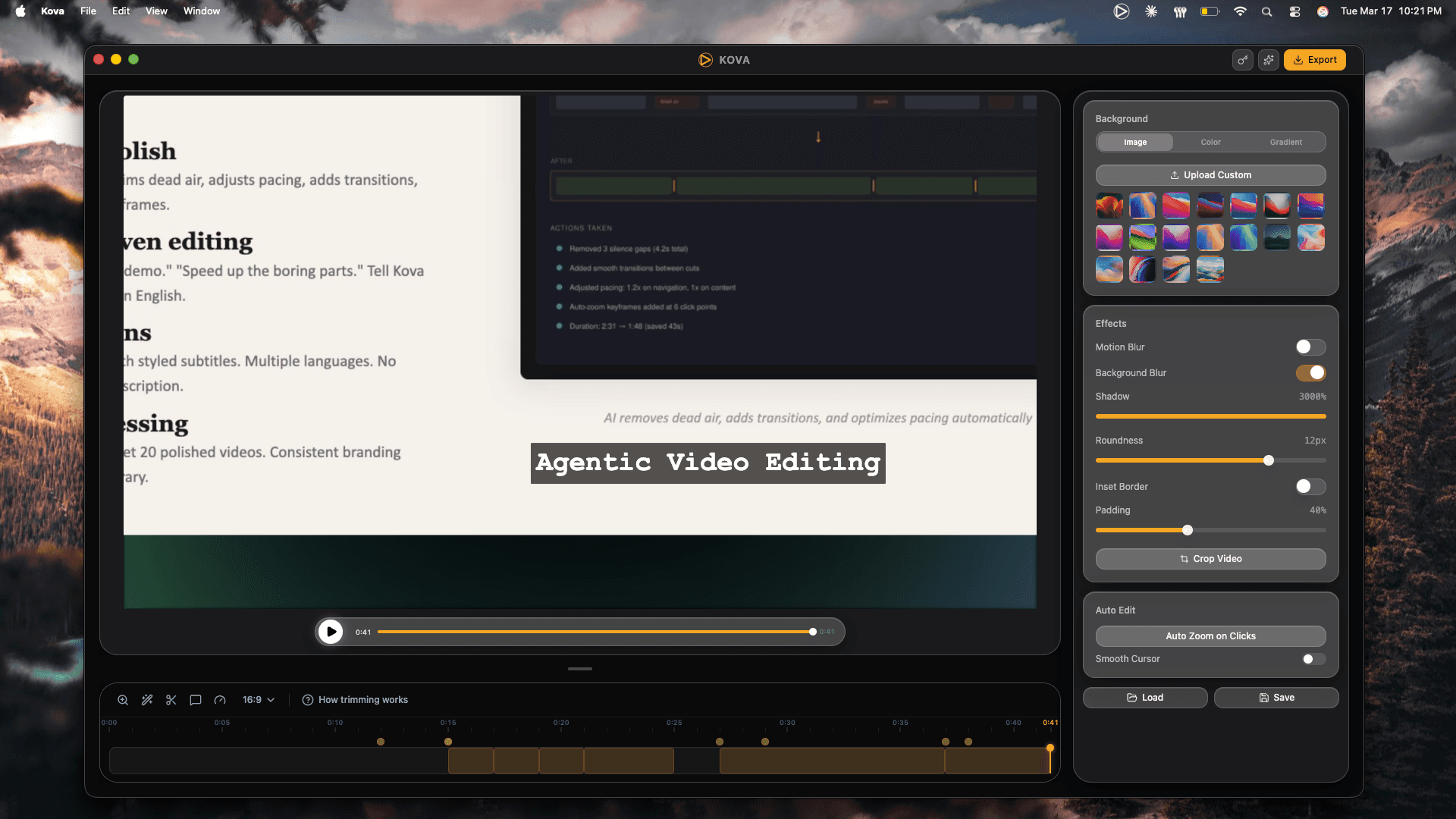The image size is (1456, 819).
Task: Select the Gradient background tab
Action: tap(1287, 142)
